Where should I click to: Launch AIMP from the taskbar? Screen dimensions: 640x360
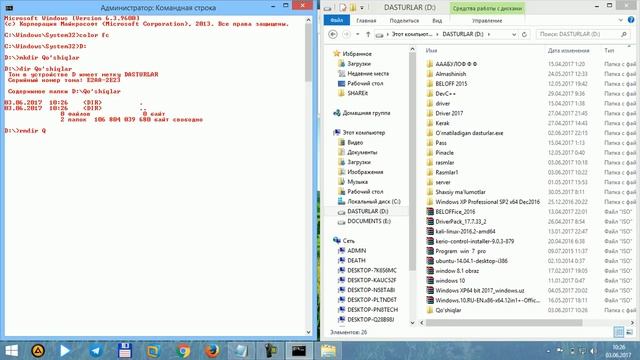tap(38, 351)
